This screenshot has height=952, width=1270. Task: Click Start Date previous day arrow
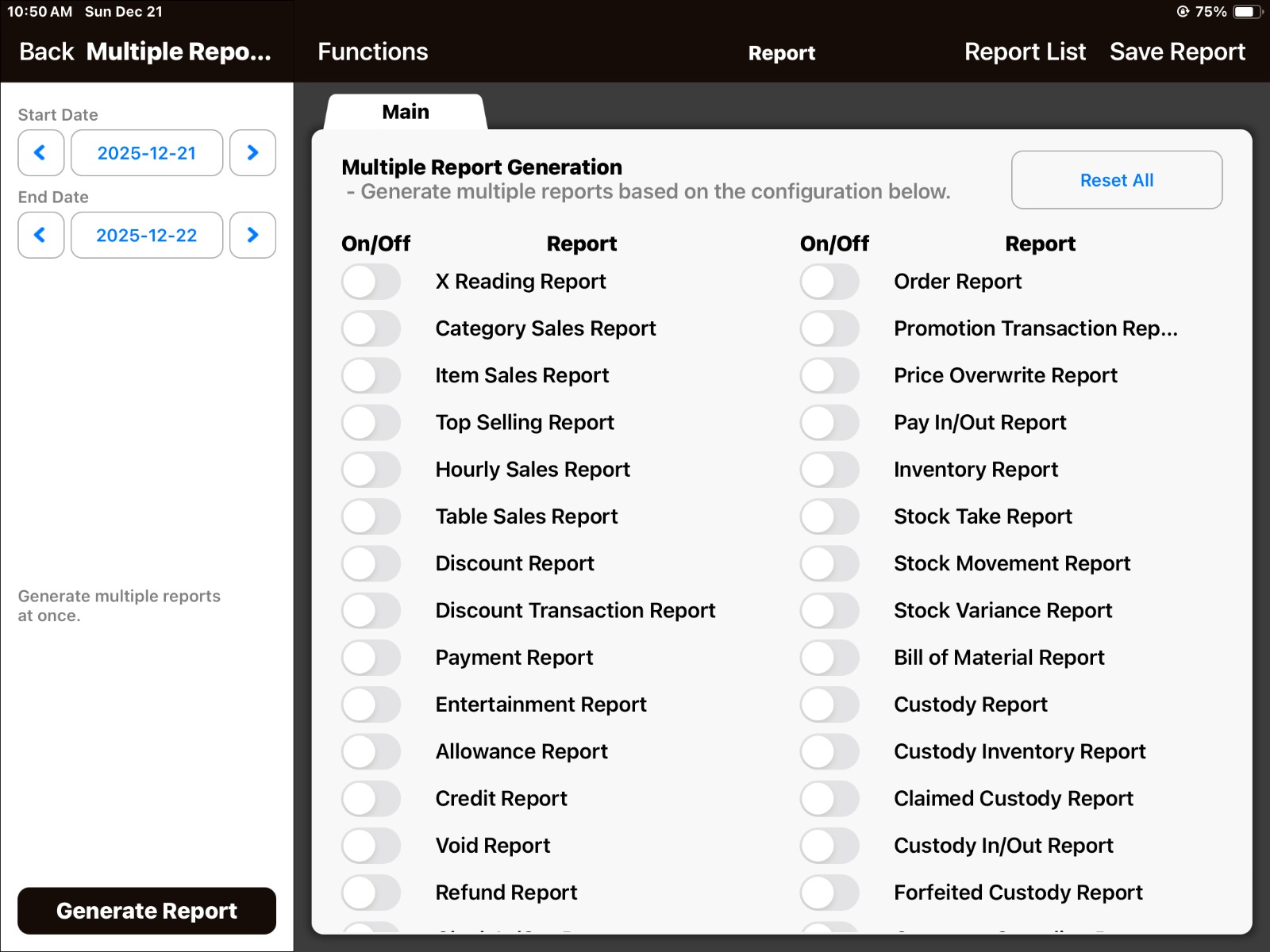coord(40,153)
